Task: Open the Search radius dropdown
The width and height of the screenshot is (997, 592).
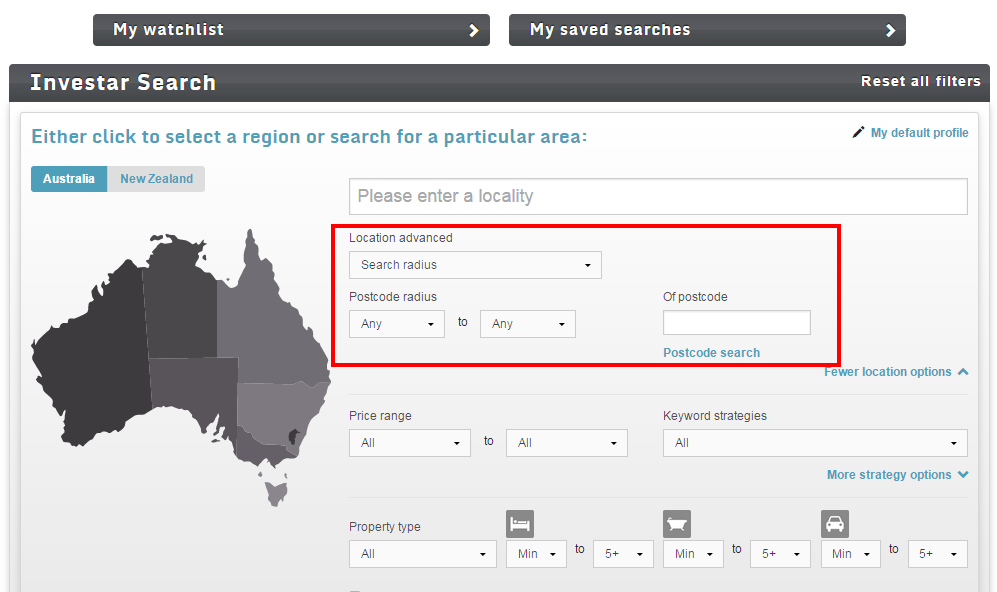Action: click(475, 265)
